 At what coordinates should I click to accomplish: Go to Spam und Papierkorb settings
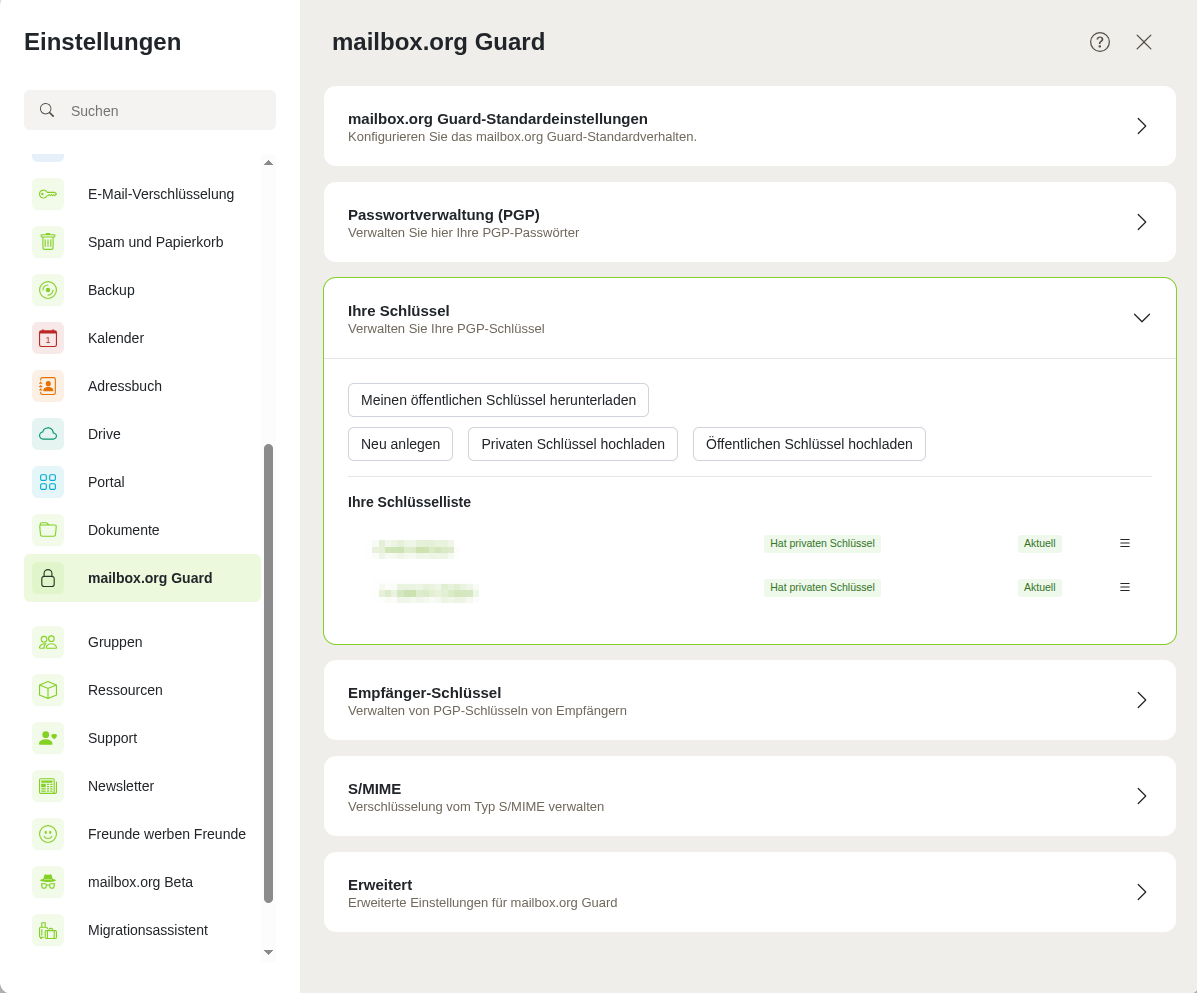[x=143, y=242]
